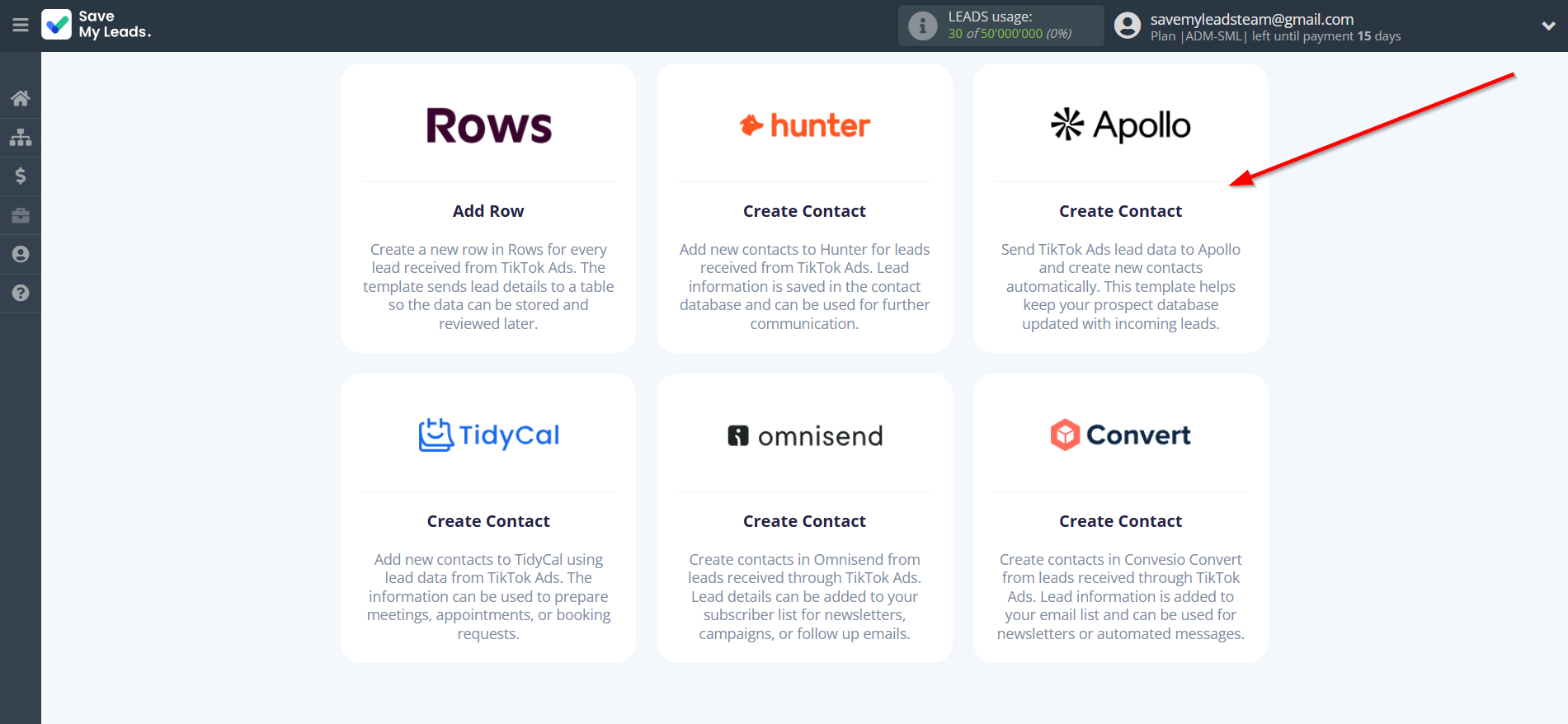Viewport: 1568px width, 724px height.
Task: Click the Rows template description text
Action: click(x=488, y=286)
